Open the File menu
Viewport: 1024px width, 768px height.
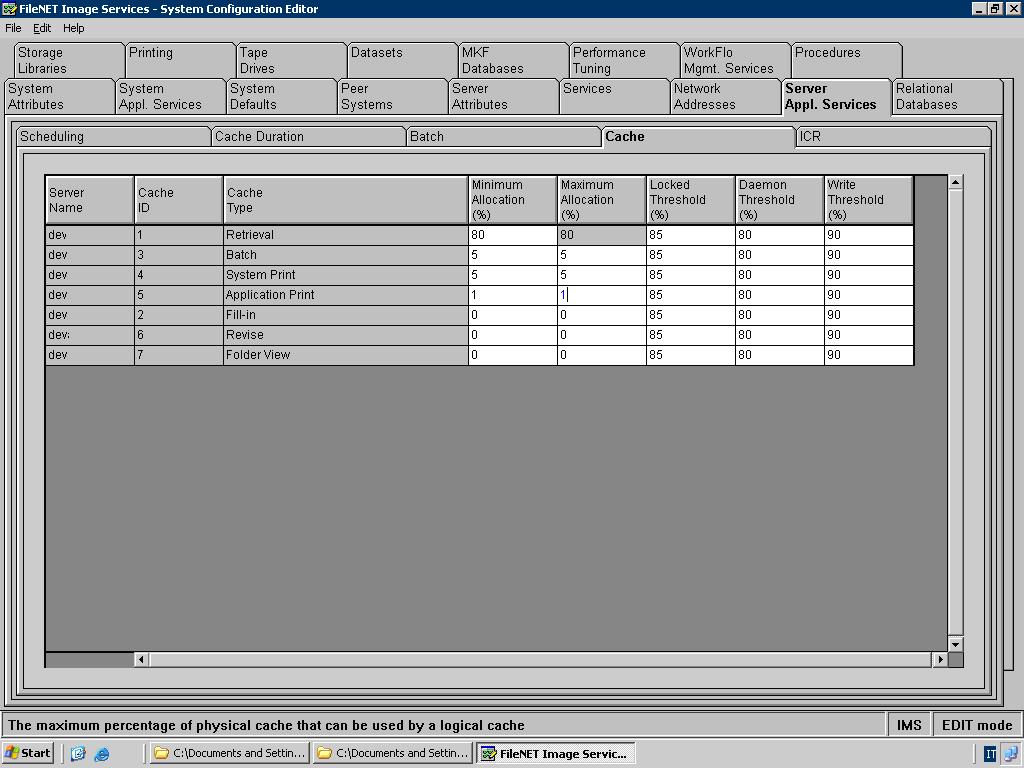tap(13, 28)
